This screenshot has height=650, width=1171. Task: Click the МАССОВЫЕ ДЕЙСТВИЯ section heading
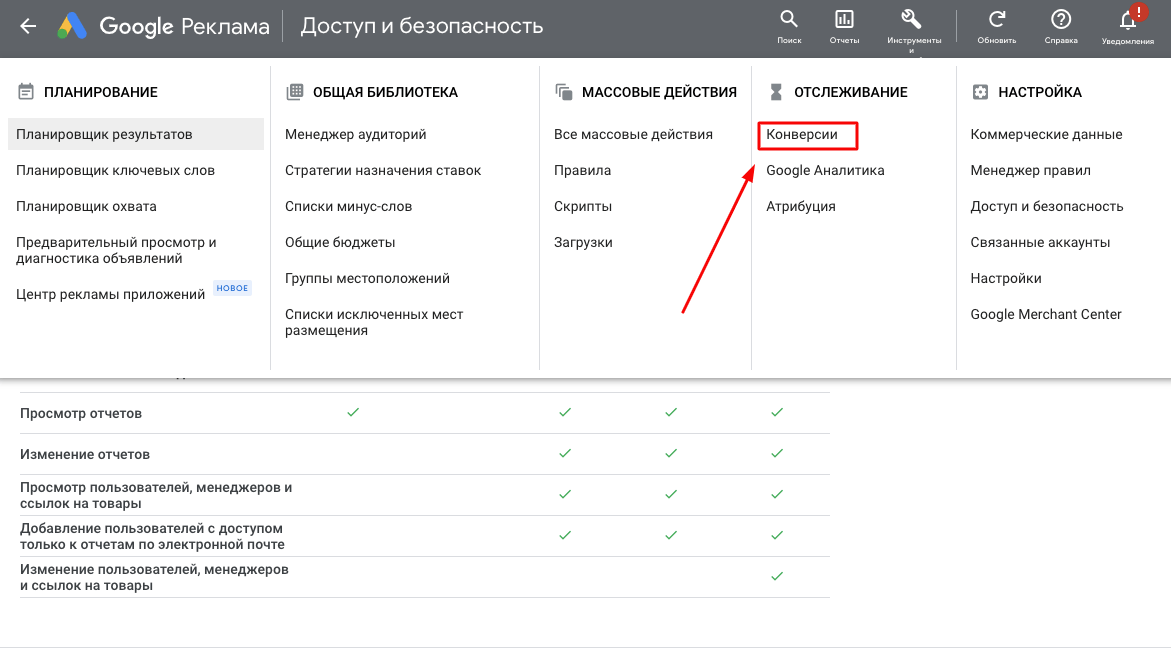[x=659, y=92]
